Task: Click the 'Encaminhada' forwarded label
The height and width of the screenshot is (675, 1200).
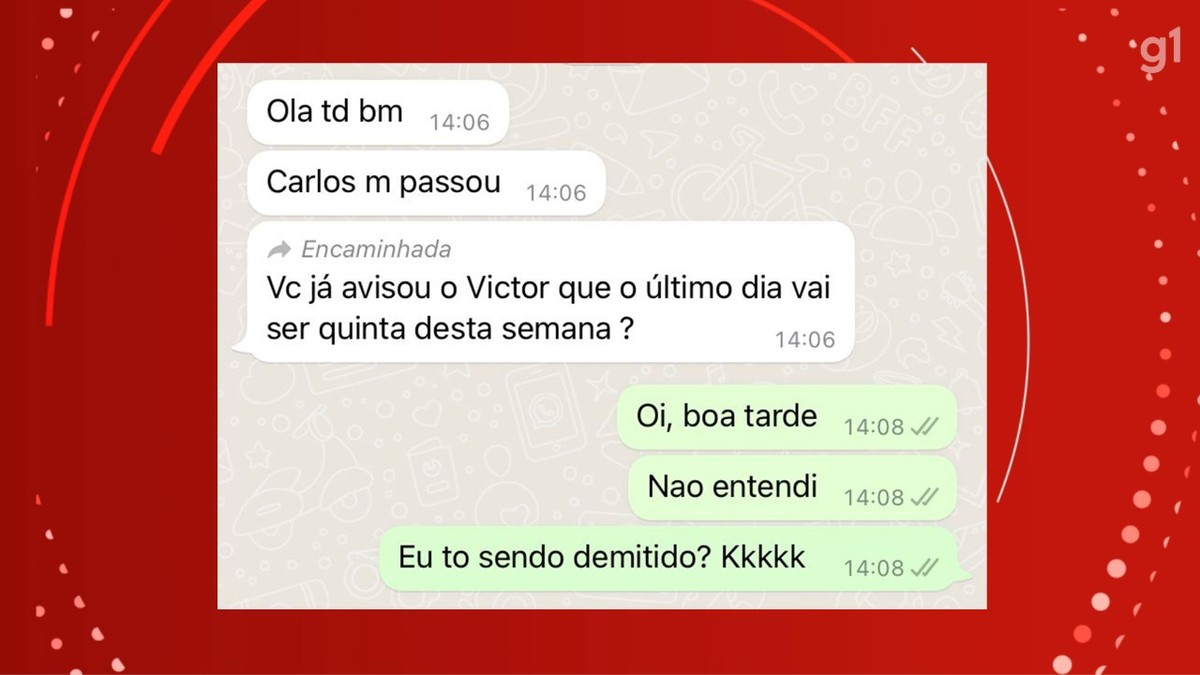Action: click(376, 250)
